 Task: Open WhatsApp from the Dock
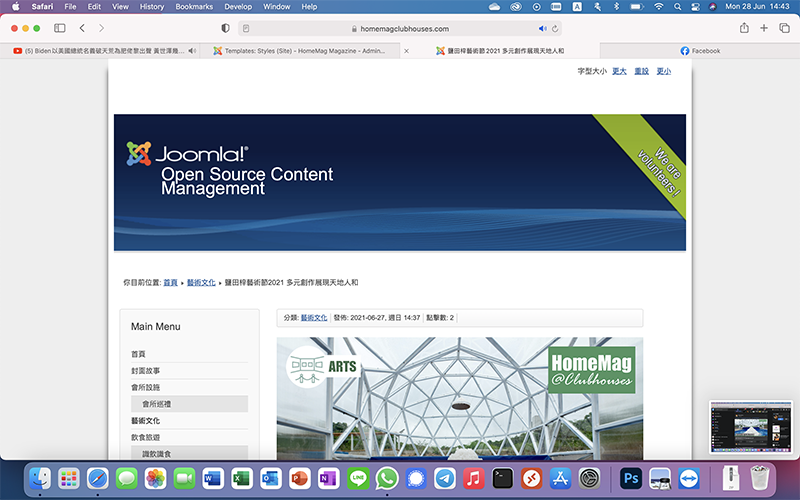click(x=387, y=478)
